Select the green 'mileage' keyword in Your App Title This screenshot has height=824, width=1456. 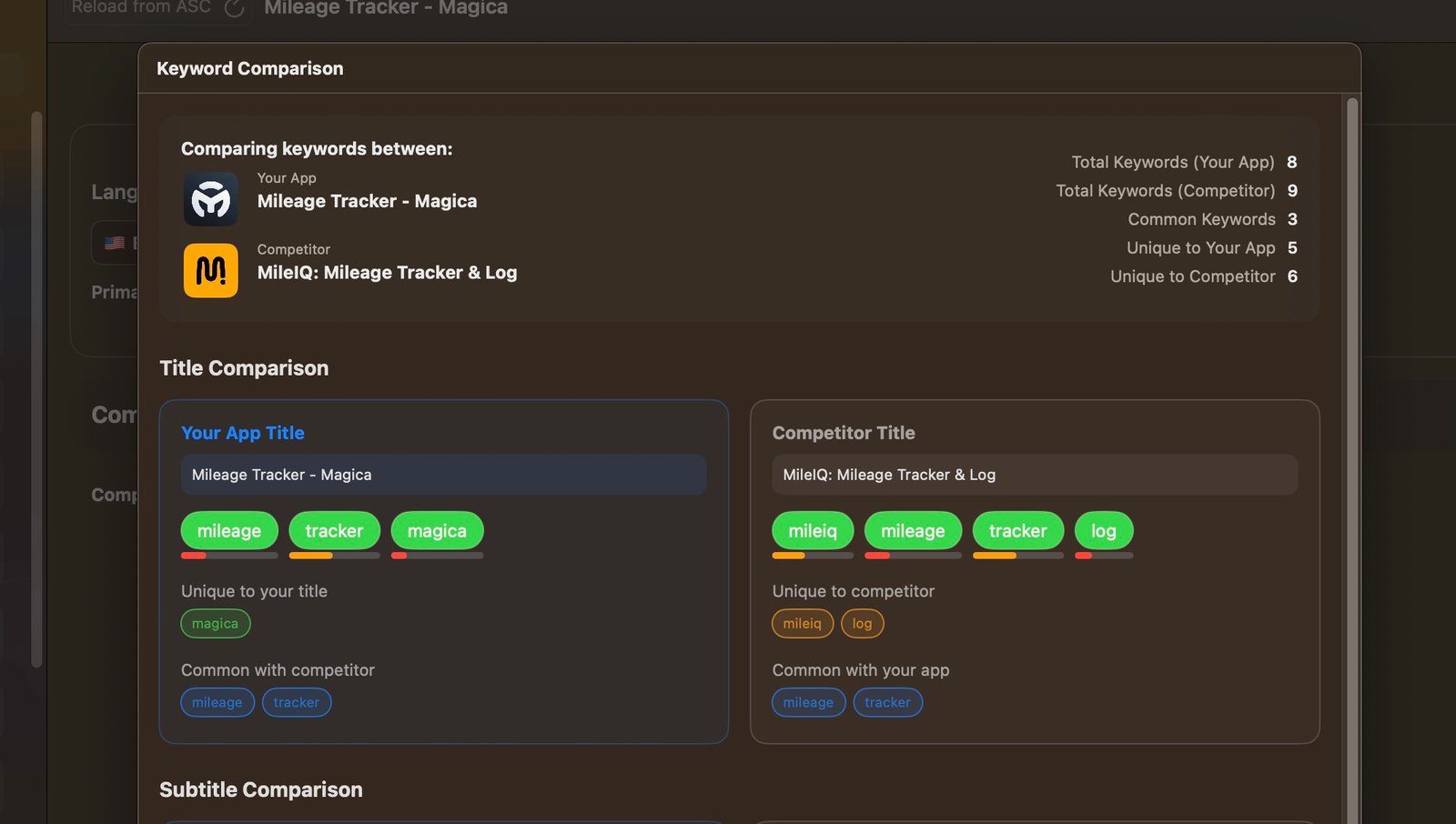(x=229, y=531)
